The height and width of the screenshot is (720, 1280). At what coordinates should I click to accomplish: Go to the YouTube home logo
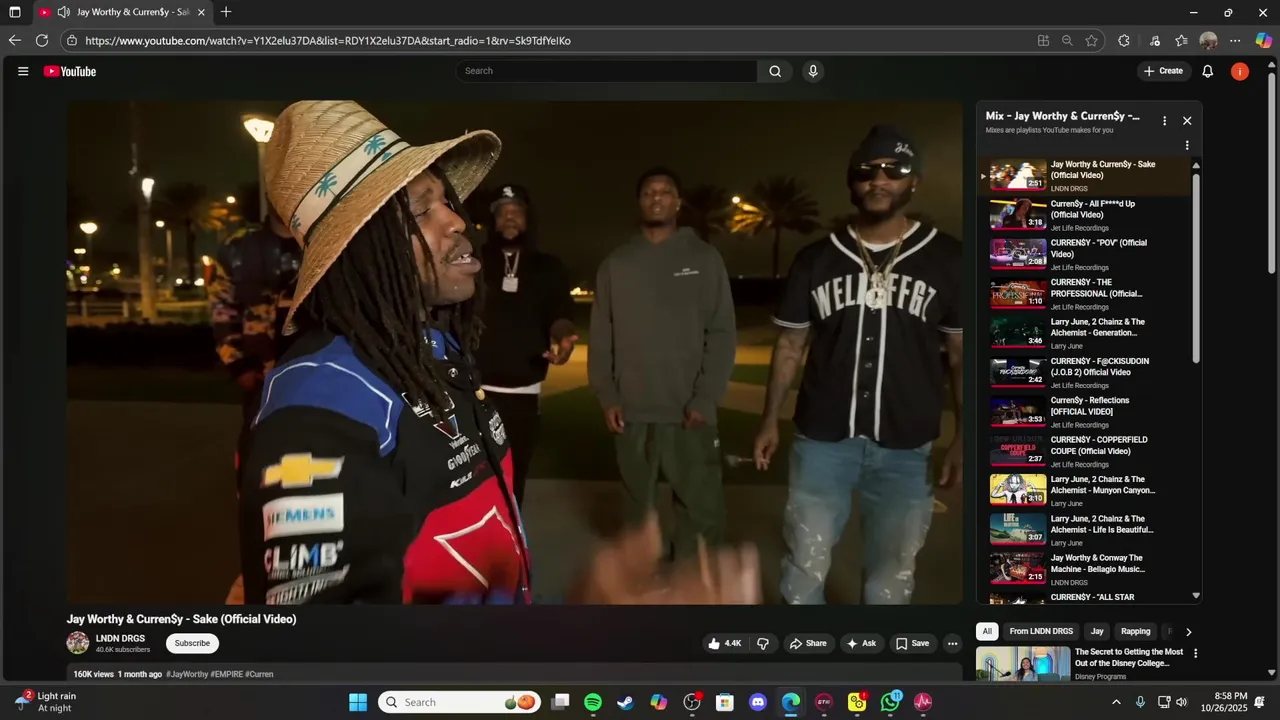70,71
